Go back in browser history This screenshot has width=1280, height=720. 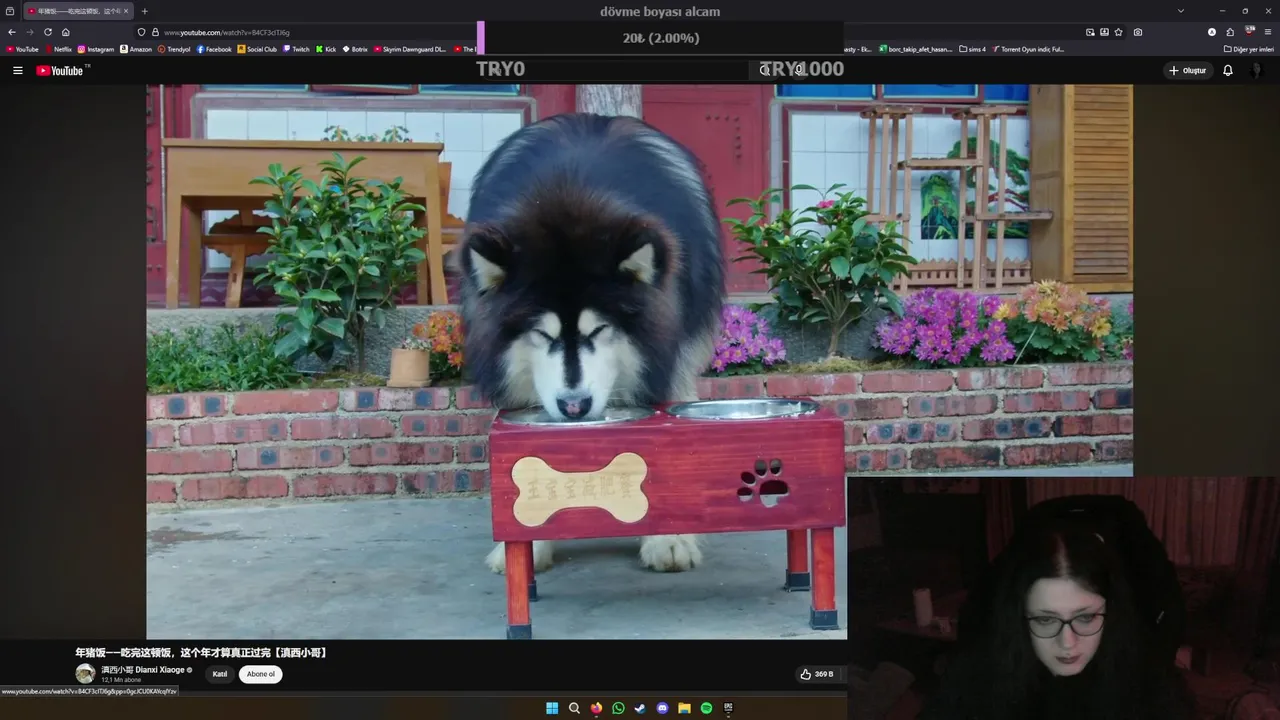coord(11,32)
